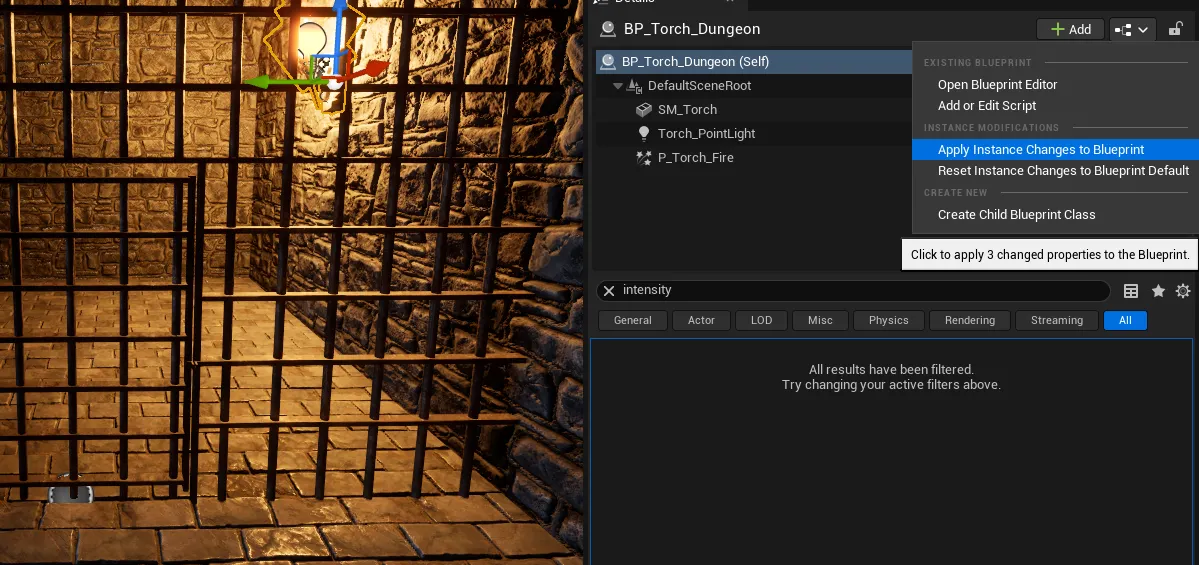Viewport: 1199px width, 565px height.
Task: Select the Actor filter
Action: click(x=701, y=320)
